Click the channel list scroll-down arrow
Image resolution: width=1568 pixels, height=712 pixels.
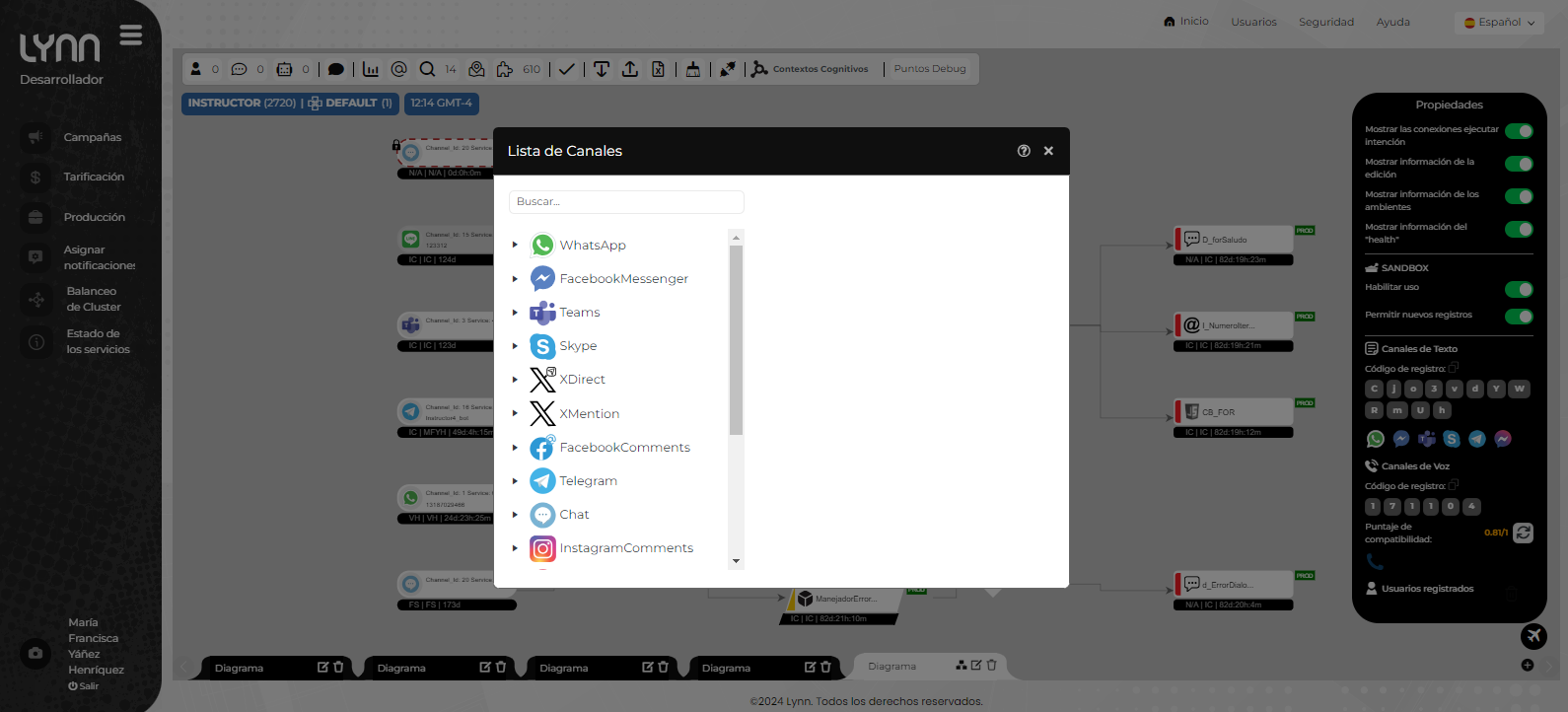[x=736, y=561]
